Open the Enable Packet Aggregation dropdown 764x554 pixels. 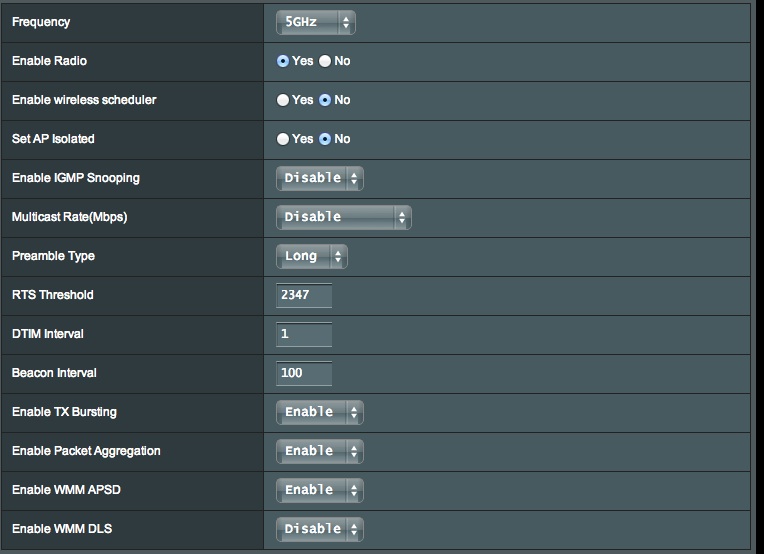pyautogui.click(x=318, y=451)
